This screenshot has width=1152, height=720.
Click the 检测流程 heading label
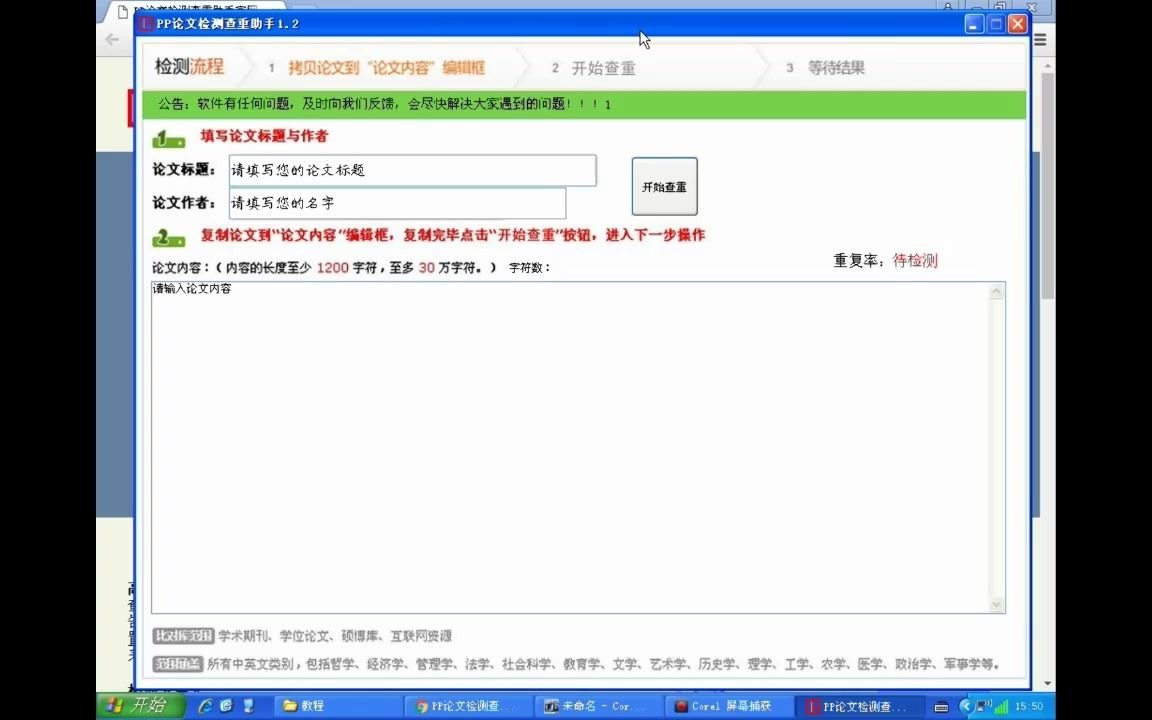[189, 66]
